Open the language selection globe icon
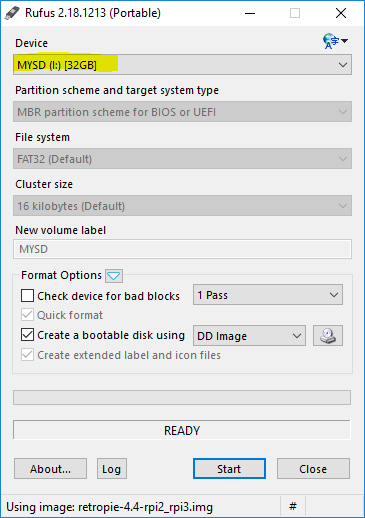 [x=335, y=41]
